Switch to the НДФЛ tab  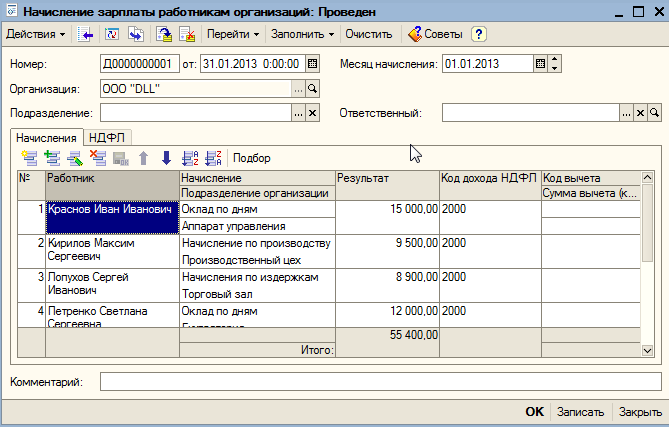[109, 137]
